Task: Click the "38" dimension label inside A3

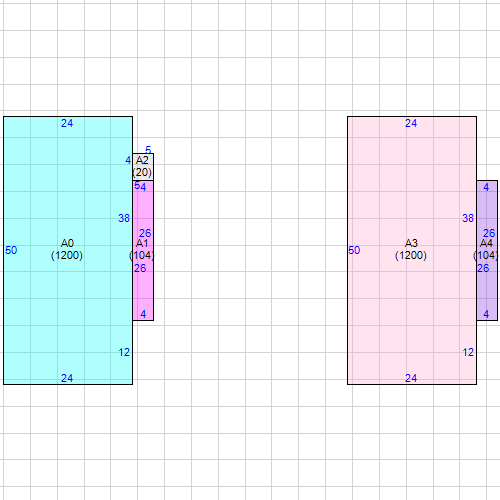Action: point(468,218)
